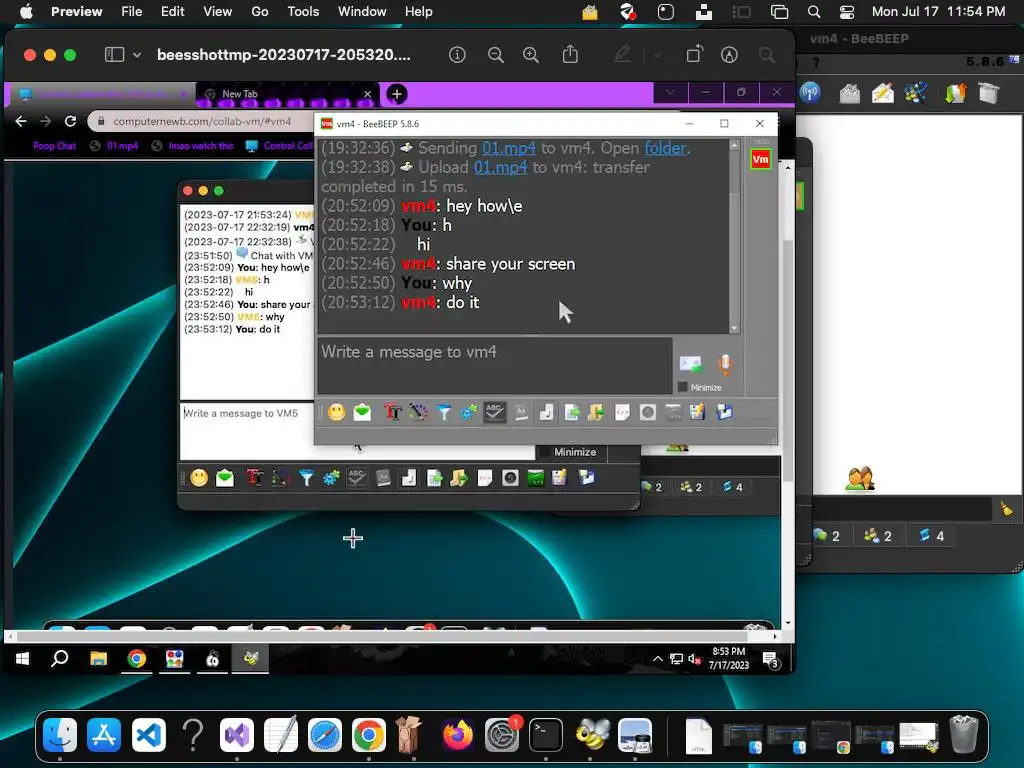The width and height of the screenshot is (1024, 768).
Task: Open the Preview sidebar view dropdown chevron
Action: click(136, 55)
